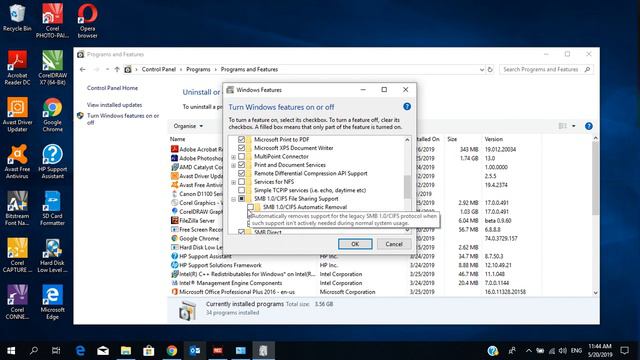This screenshot has width=640, height=360.
Task: Uncheck Microsoft XPS Document Writer
Action: (x=241, y=148)
